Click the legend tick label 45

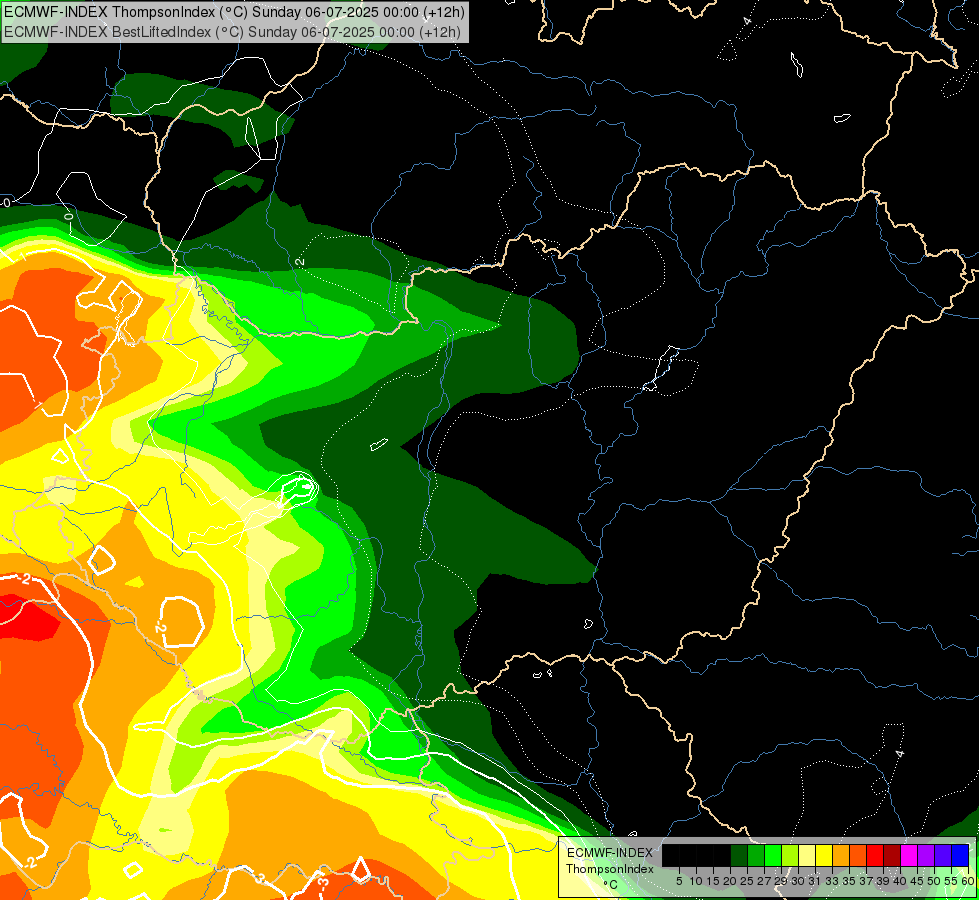point(917,881)
